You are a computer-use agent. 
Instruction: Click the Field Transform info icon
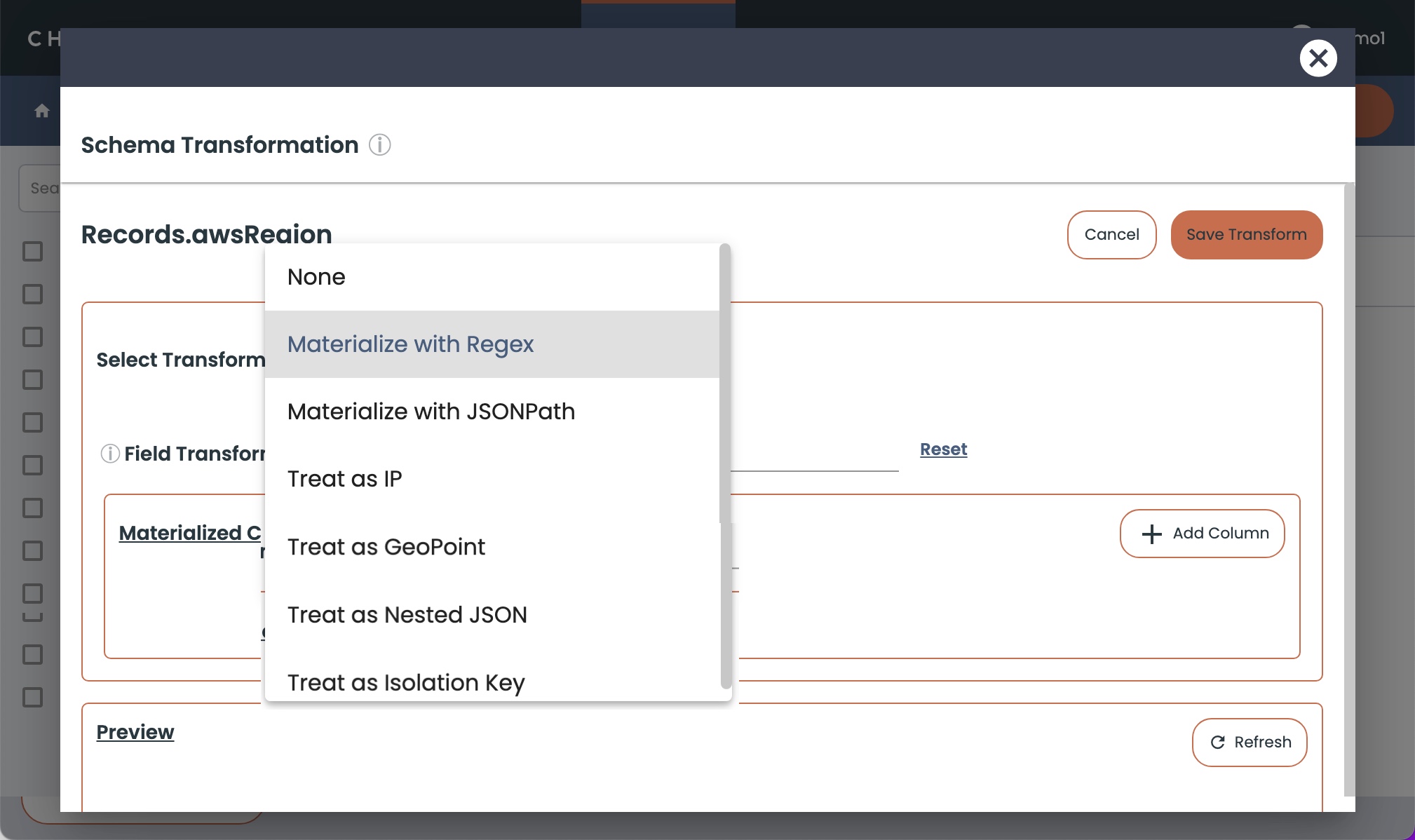[109, 454]
